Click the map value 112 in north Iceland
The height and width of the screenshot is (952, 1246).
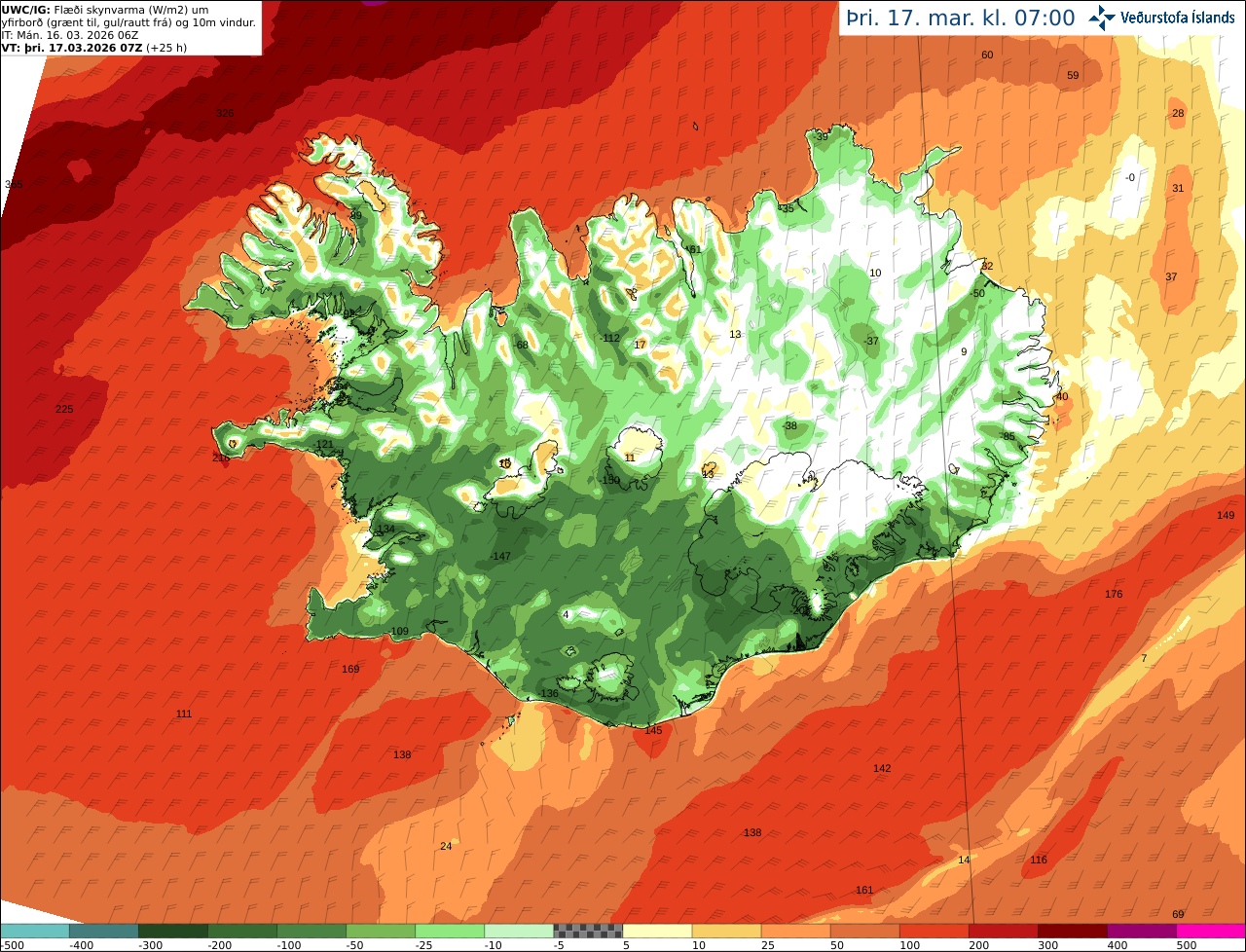(611, 338)
